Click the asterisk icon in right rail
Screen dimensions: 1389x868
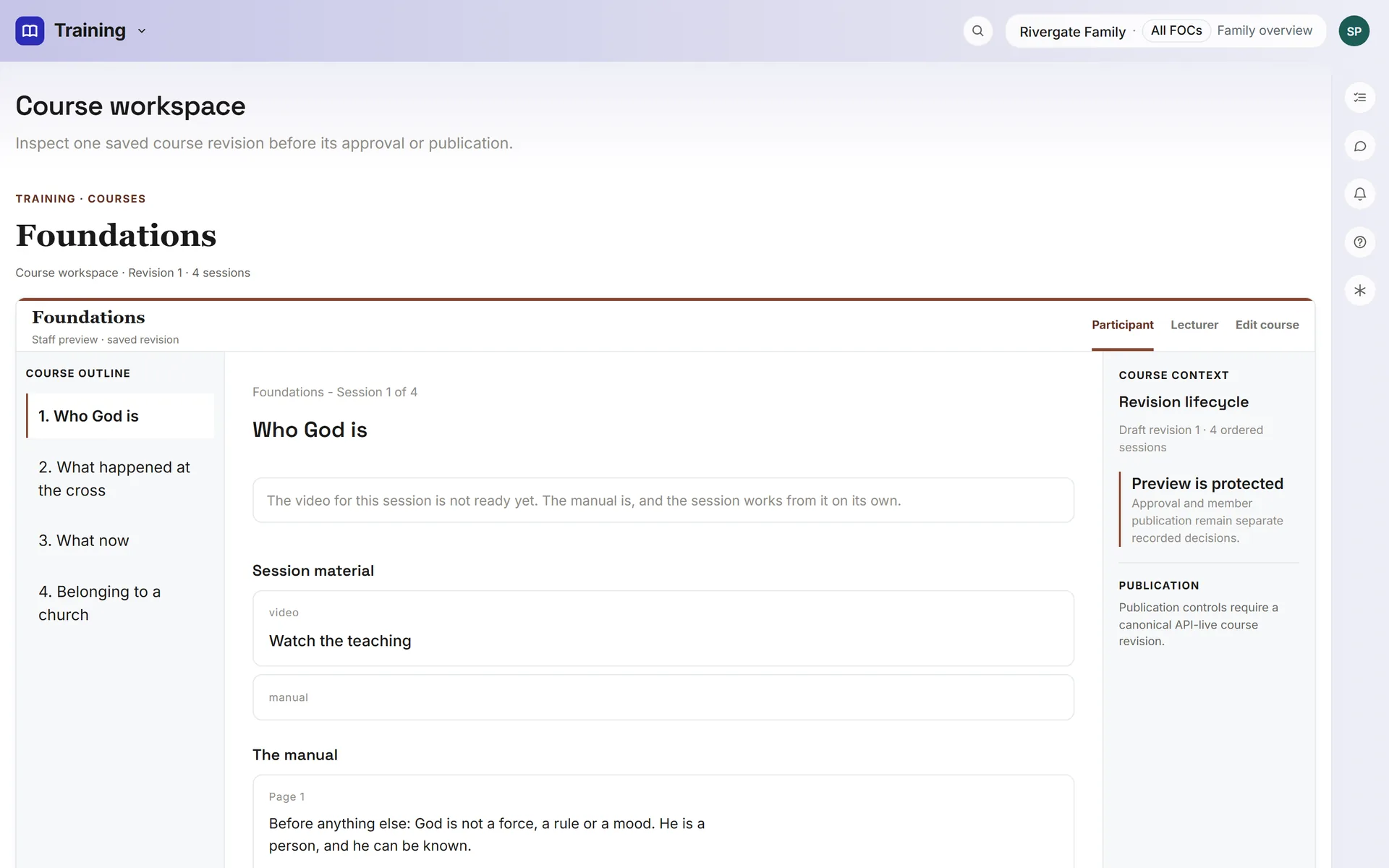tap(1359, 291)
